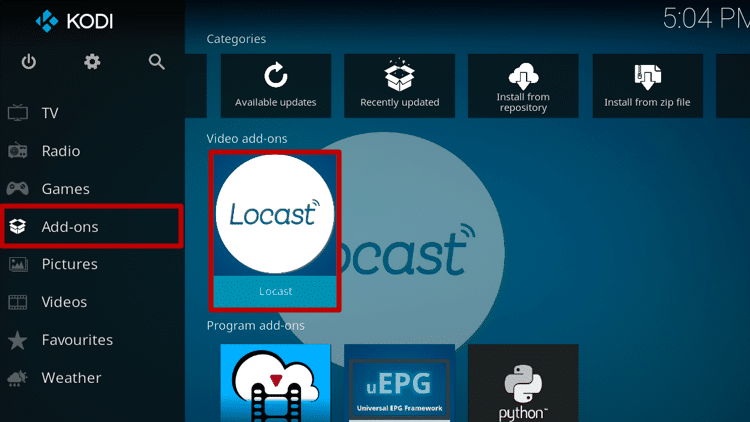Open the uEPG Universal EPG Framework add-on

pyautogui.click(x=399, y=383)
